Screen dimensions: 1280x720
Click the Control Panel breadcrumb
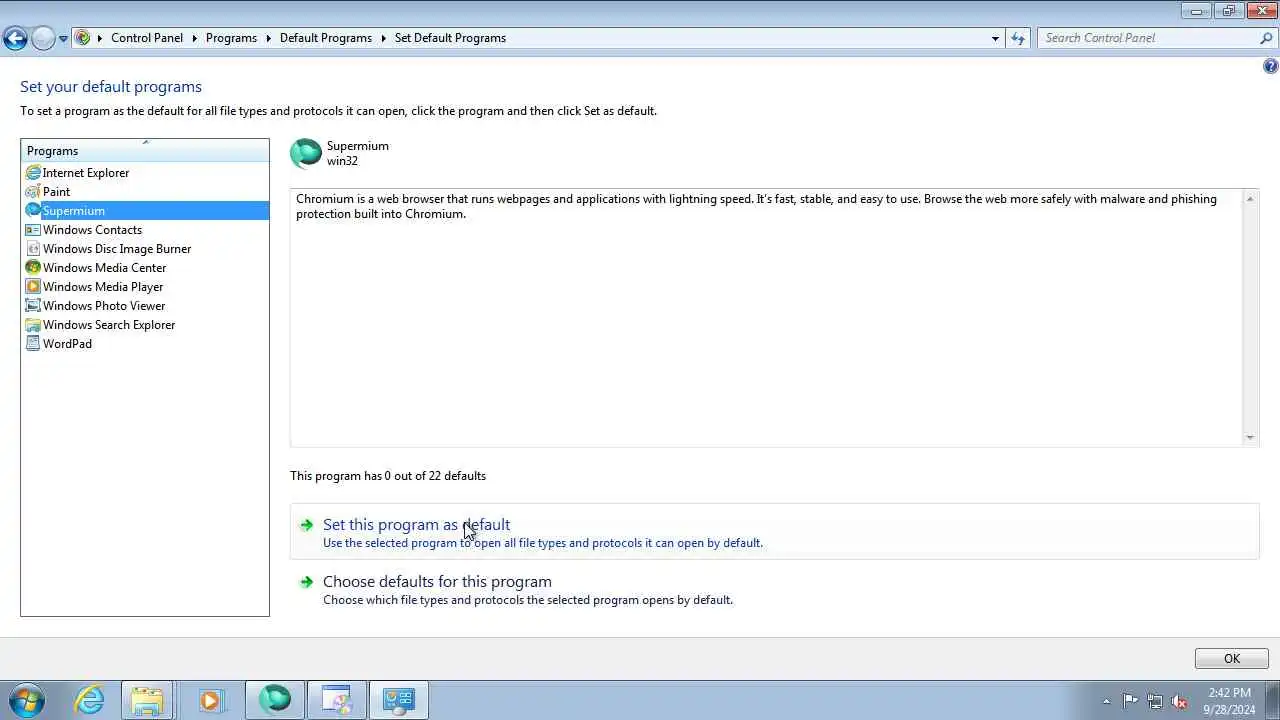tap(147, 38)
